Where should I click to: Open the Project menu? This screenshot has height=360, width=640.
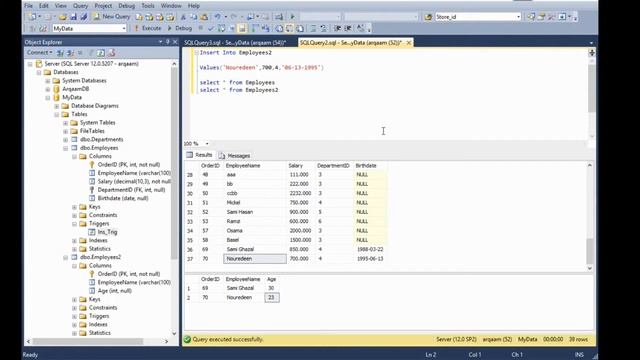coord(103,6)
